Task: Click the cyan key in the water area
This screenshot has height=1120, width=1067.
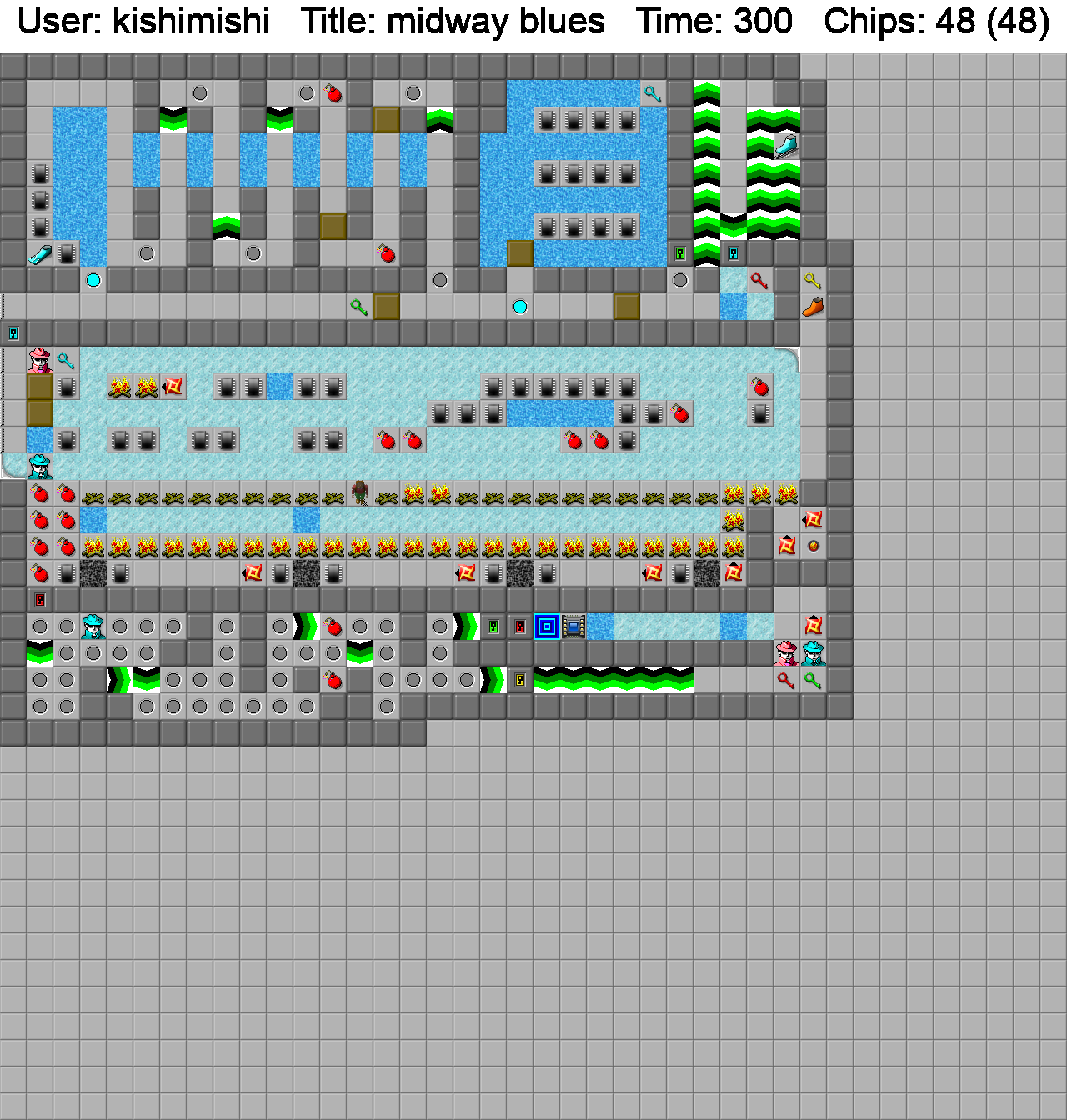Action: point(652,93)
